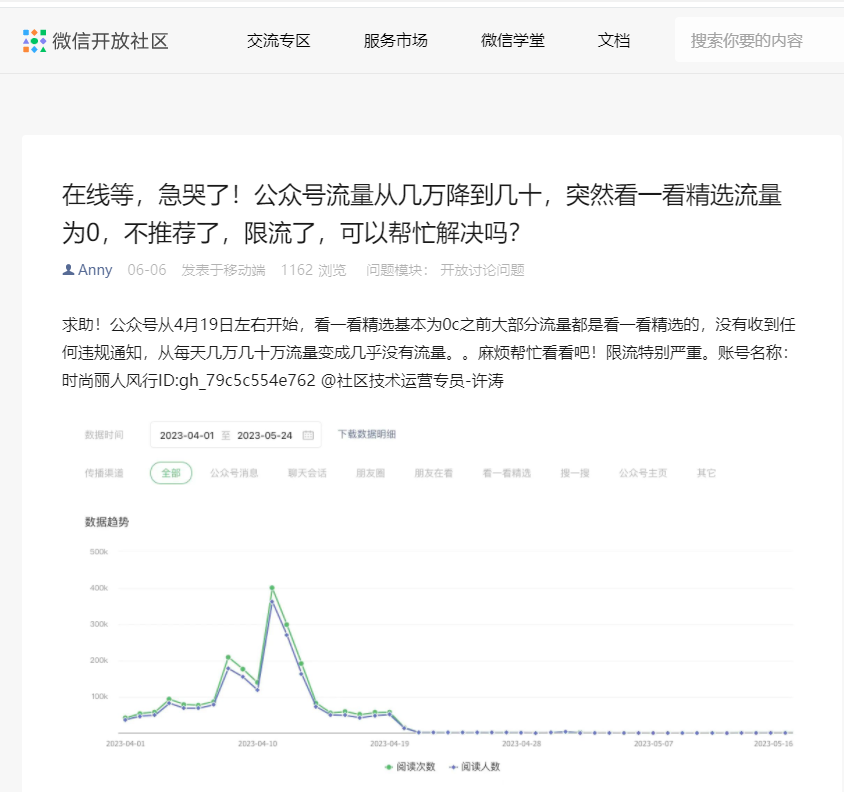844x792 pixels.
Task: Select the 公众号主页 channel filter
Action: pyautogui.click(x=643, y=473)
